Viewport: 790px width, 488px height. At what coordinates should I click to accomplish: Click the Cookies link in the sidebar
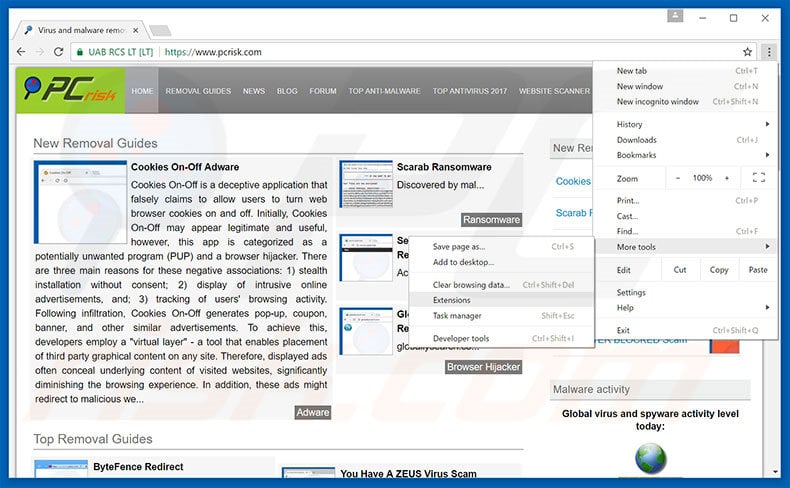pos(573,181)
